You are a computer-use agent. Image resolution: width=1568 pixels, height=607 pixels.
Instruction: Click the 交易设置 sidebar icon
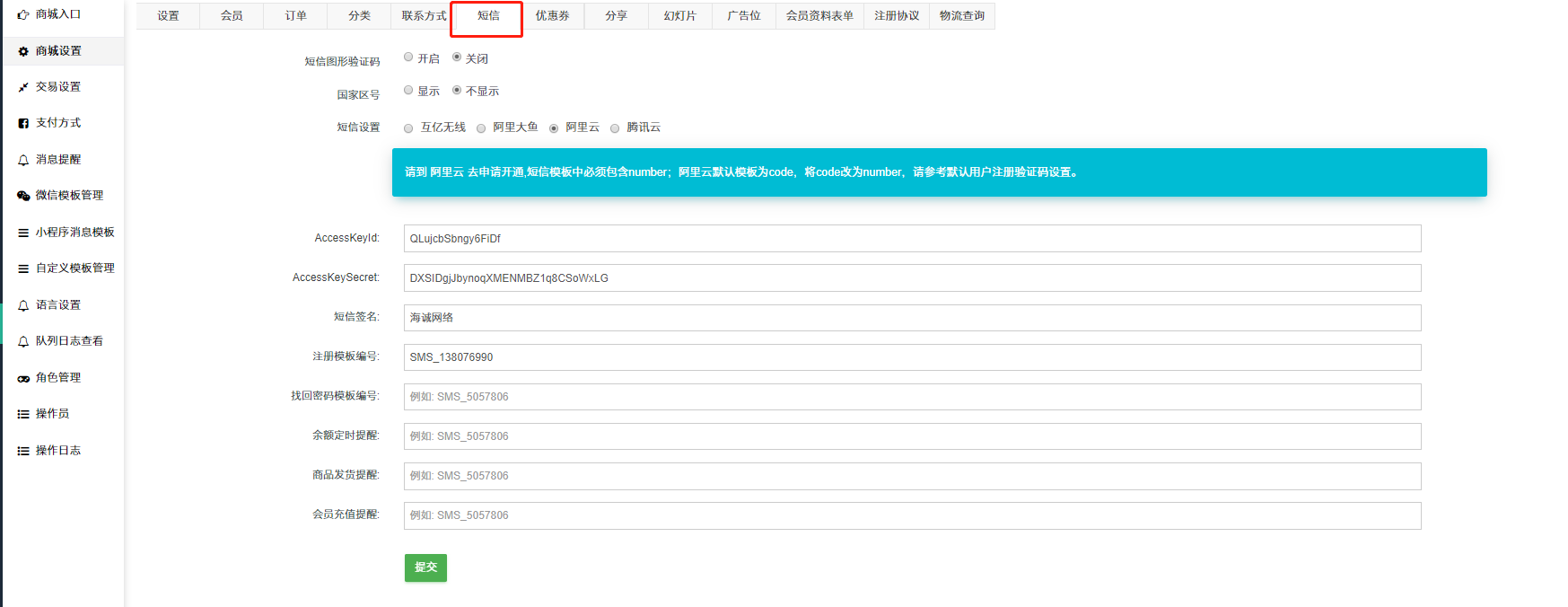point(23,88)
